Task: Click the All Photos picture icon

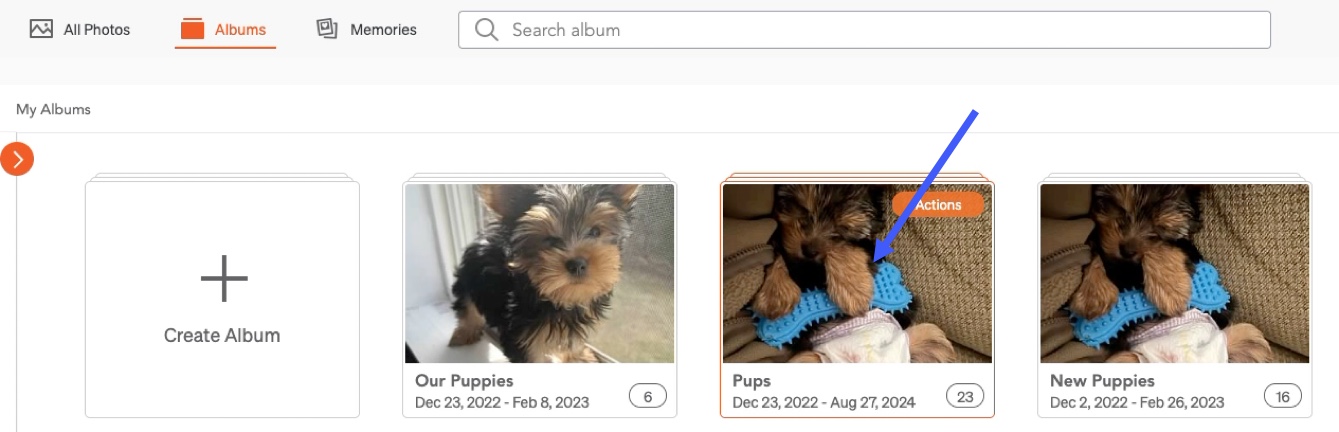Action: [x=41, y=29]
